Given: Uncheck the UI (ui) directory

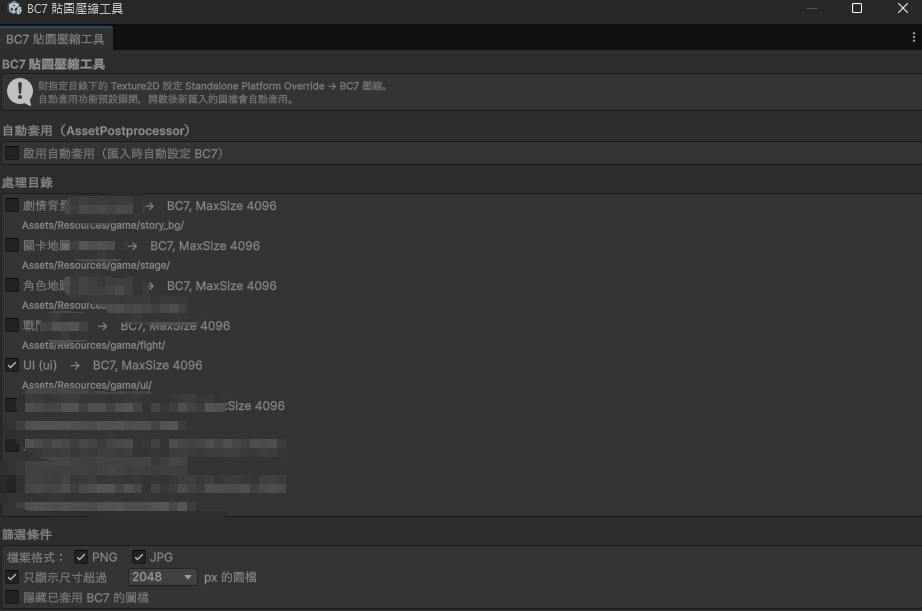Looking at the screenshot, I should click(12, 365).
